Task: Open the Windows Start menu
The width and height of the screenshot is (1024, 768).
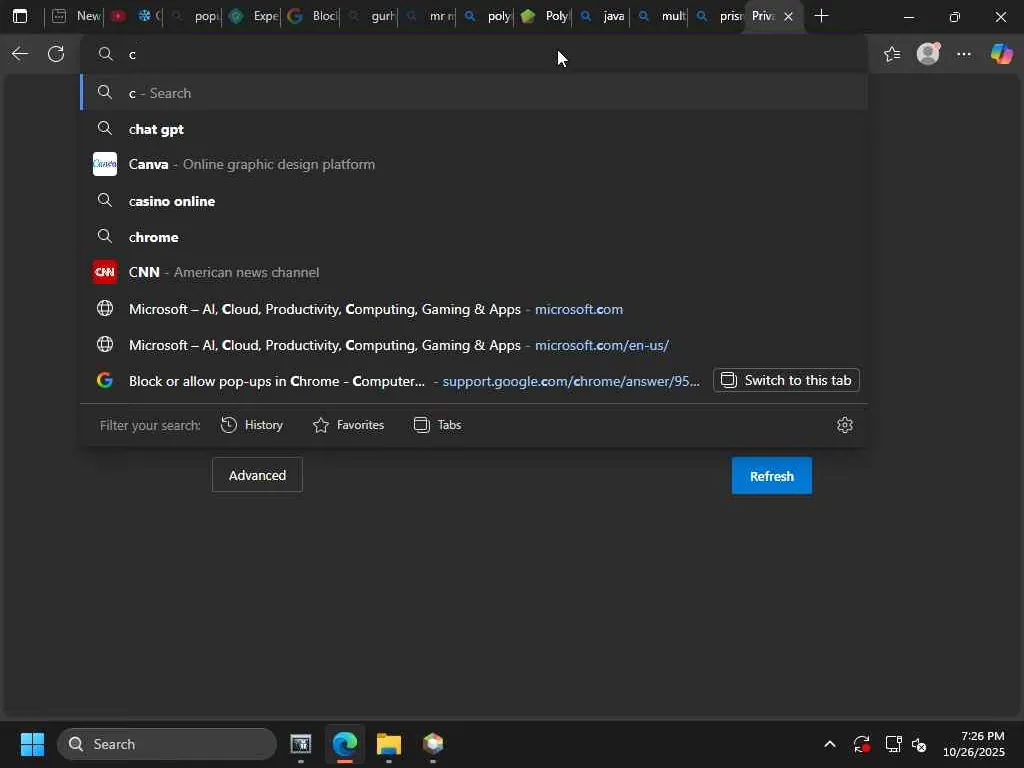Action: point(32,744)
